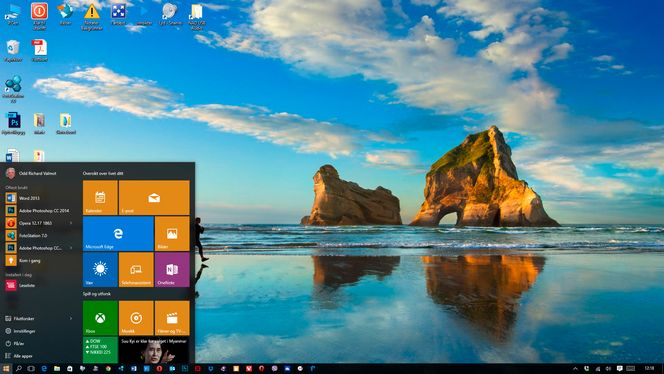Launch the Microsoft Edge tile
Image resolution: width=664 pixels, height=374 pixels.
coord(118,233)
